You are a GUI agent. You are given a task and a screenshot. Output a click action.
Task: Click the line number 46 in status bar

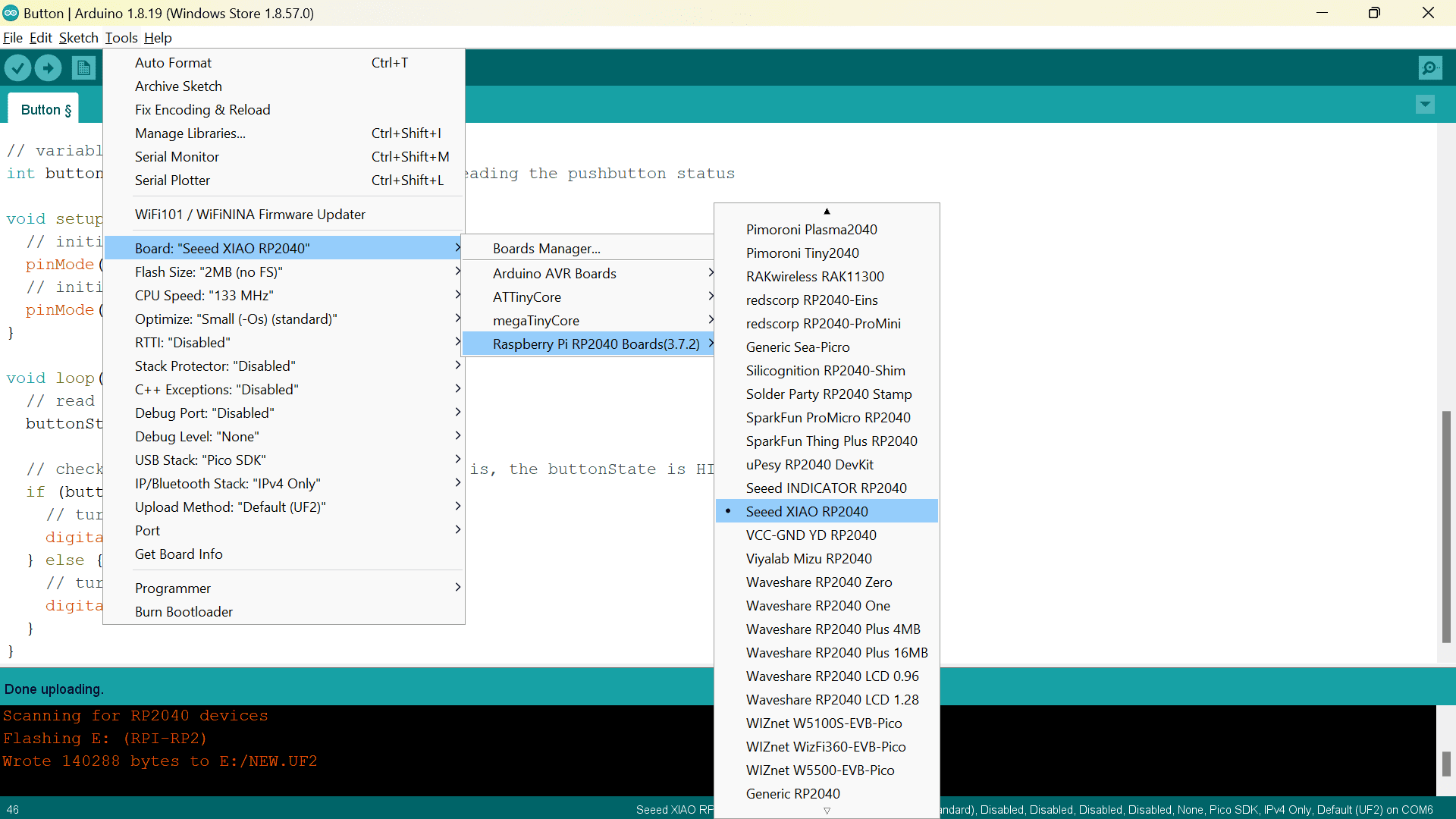point(13,809)
